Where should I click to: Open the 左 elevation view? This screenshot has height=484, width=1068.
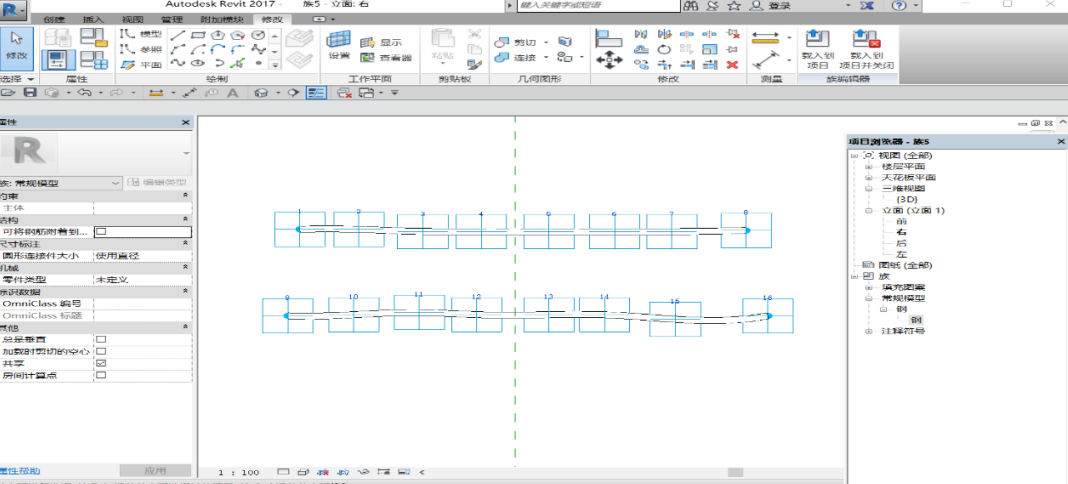(902, 254)
